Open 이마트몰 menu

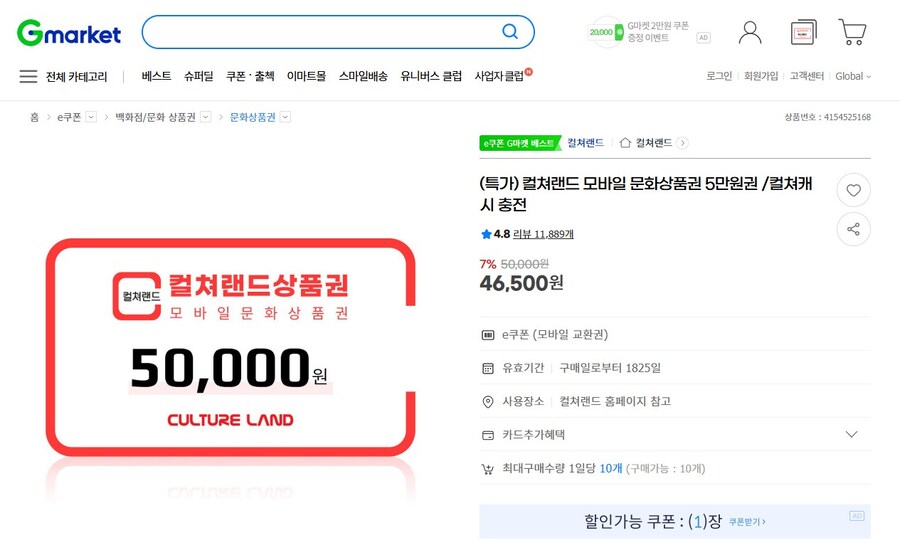point(307,76)
